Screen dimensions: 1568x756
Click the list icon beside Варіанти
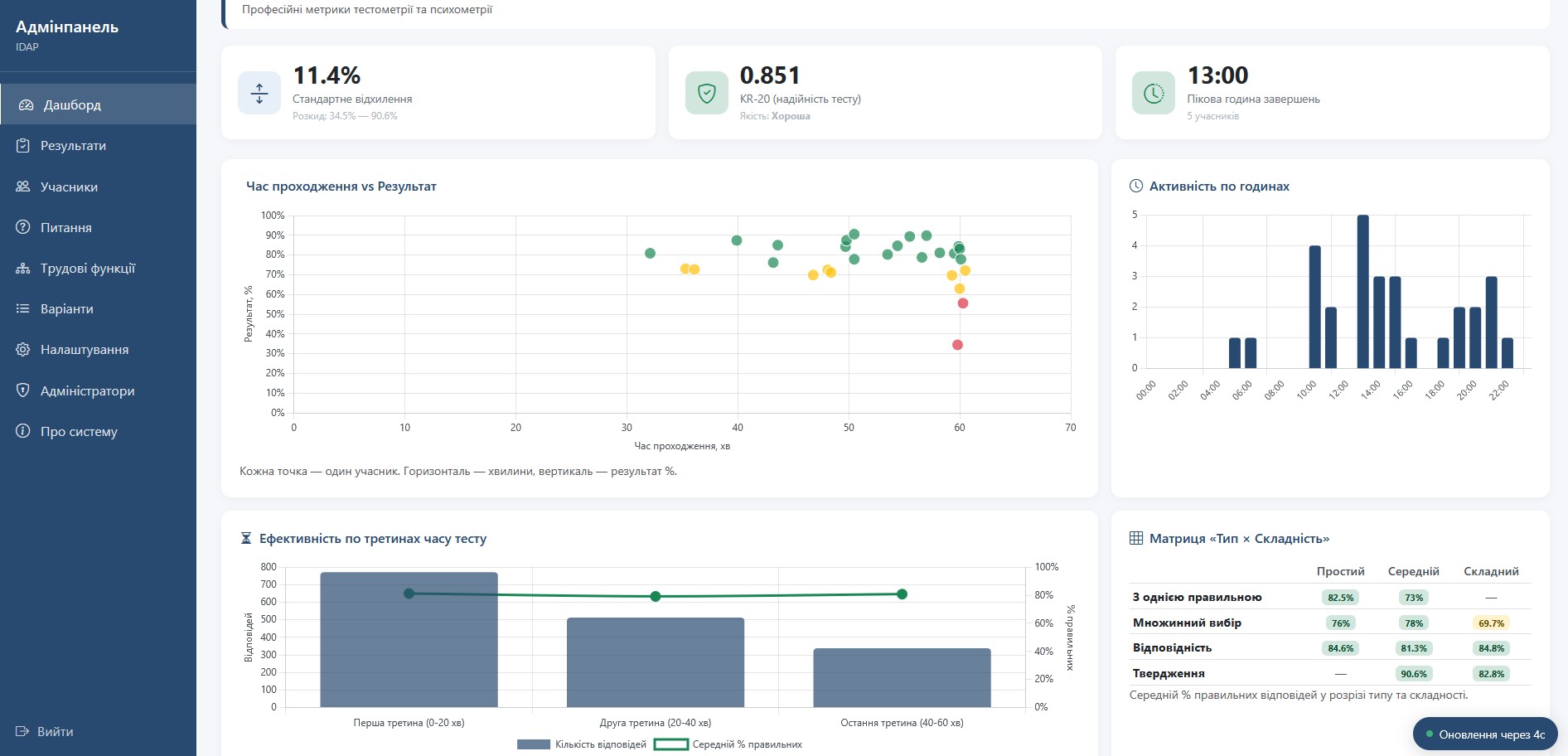pyautogui.click(x=23, y=308)
